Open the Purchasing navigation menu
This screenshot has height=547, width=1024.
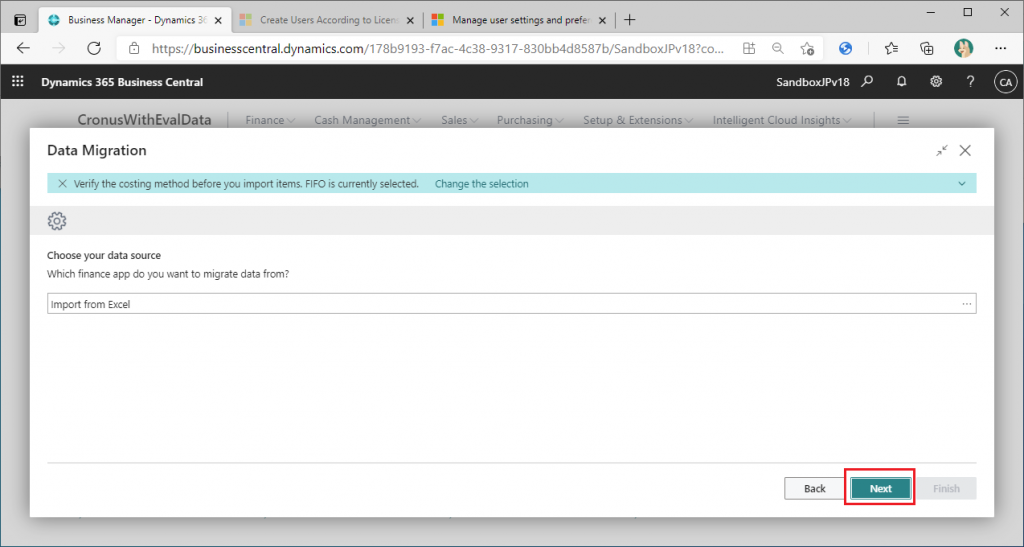[530, 120]
